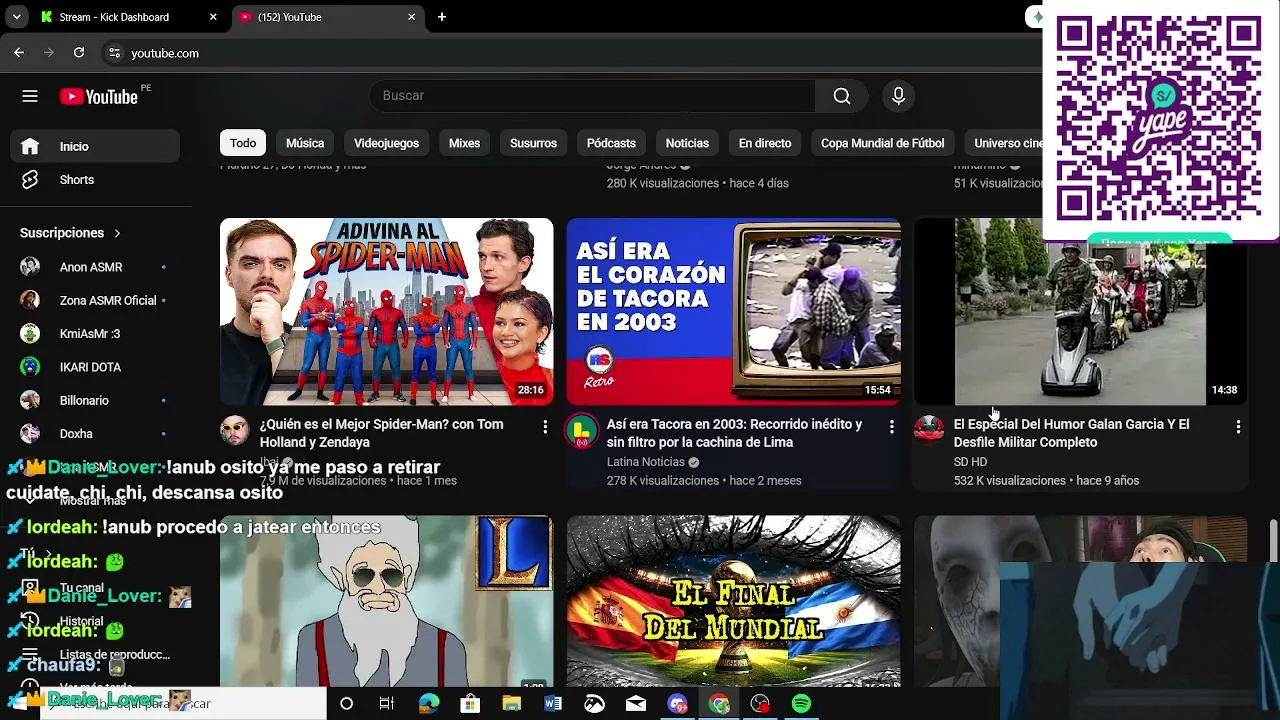
Task: Open 'Así era Tacora en 2003' video title
Action: [x=734, y=433]
